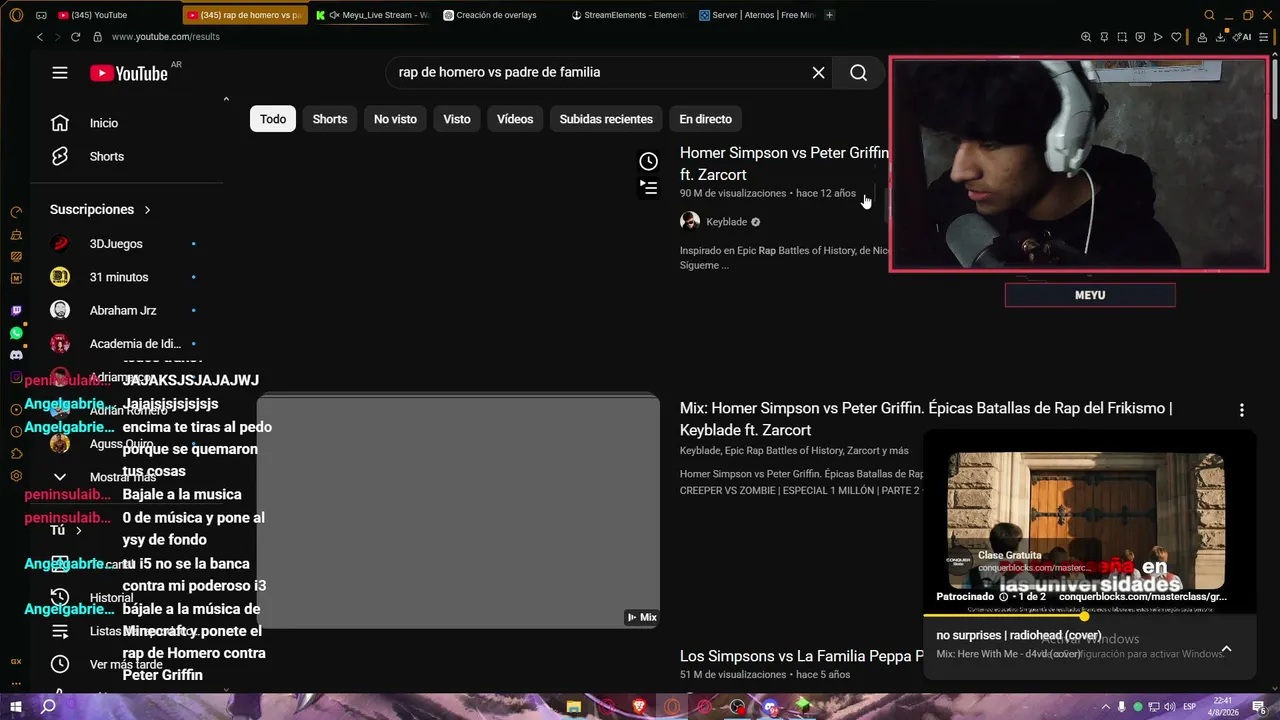Open File Explorer from the taskbar
1280x720 pixels.
(573, 707)
